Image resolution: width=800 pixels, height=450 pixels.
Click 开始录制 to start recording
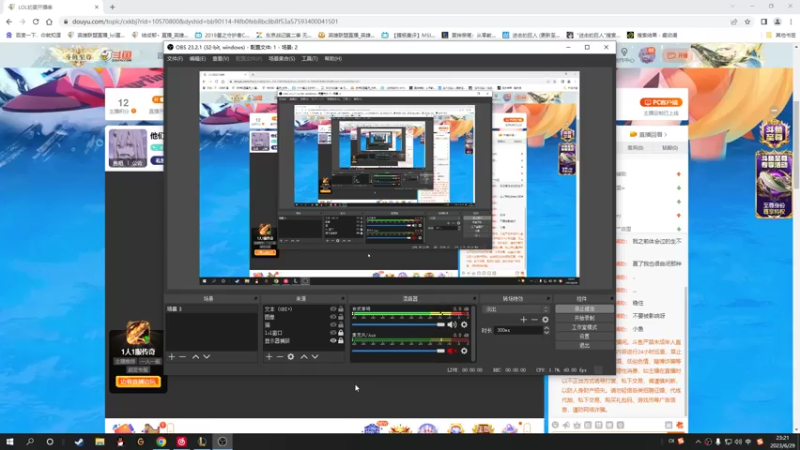pos(584,318)
